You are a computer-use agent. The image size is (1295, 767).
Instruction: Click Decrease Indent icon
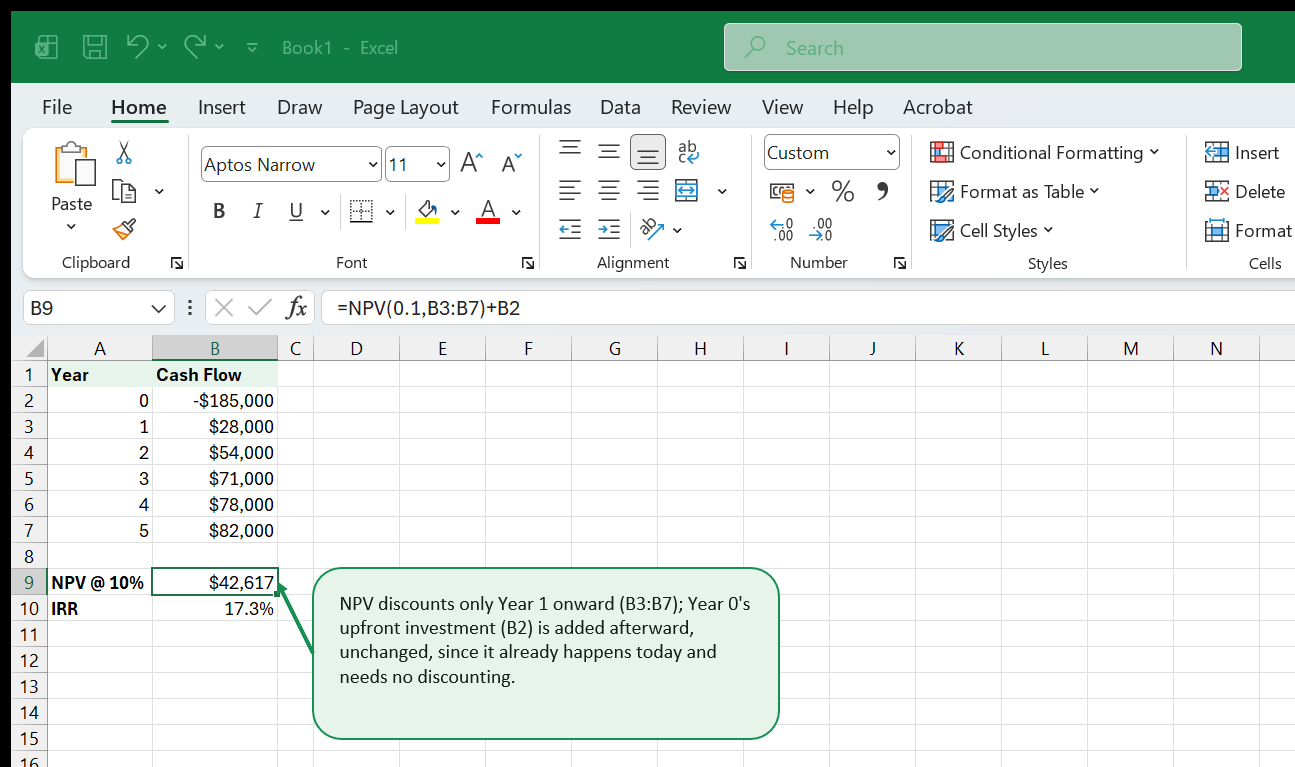pos(570,229)
